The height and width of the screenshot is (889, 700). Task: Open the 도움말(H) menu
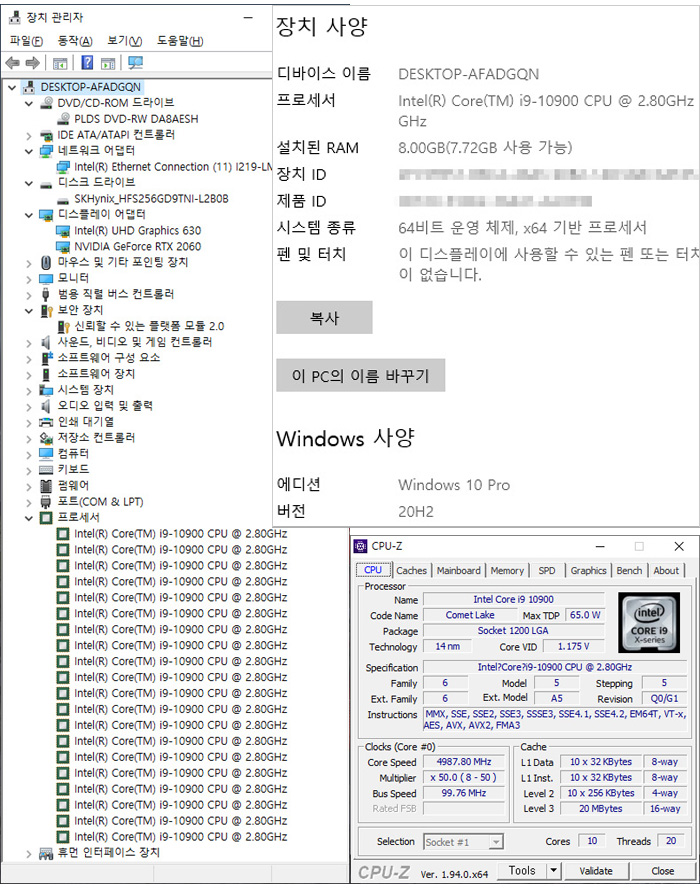click(x=180, y=41)
